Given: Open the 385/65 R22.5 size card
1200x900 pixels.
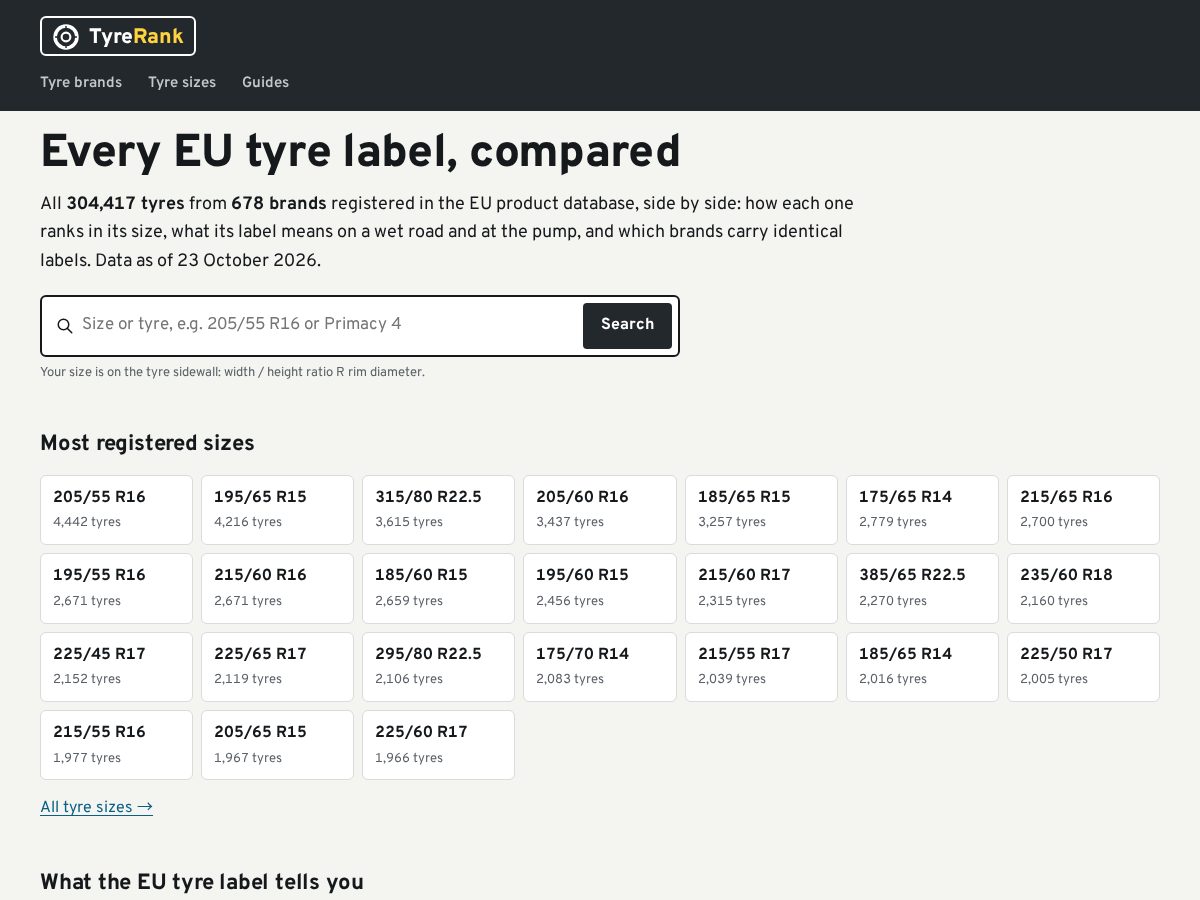Looking at the screenshot, I should [922, 588].
